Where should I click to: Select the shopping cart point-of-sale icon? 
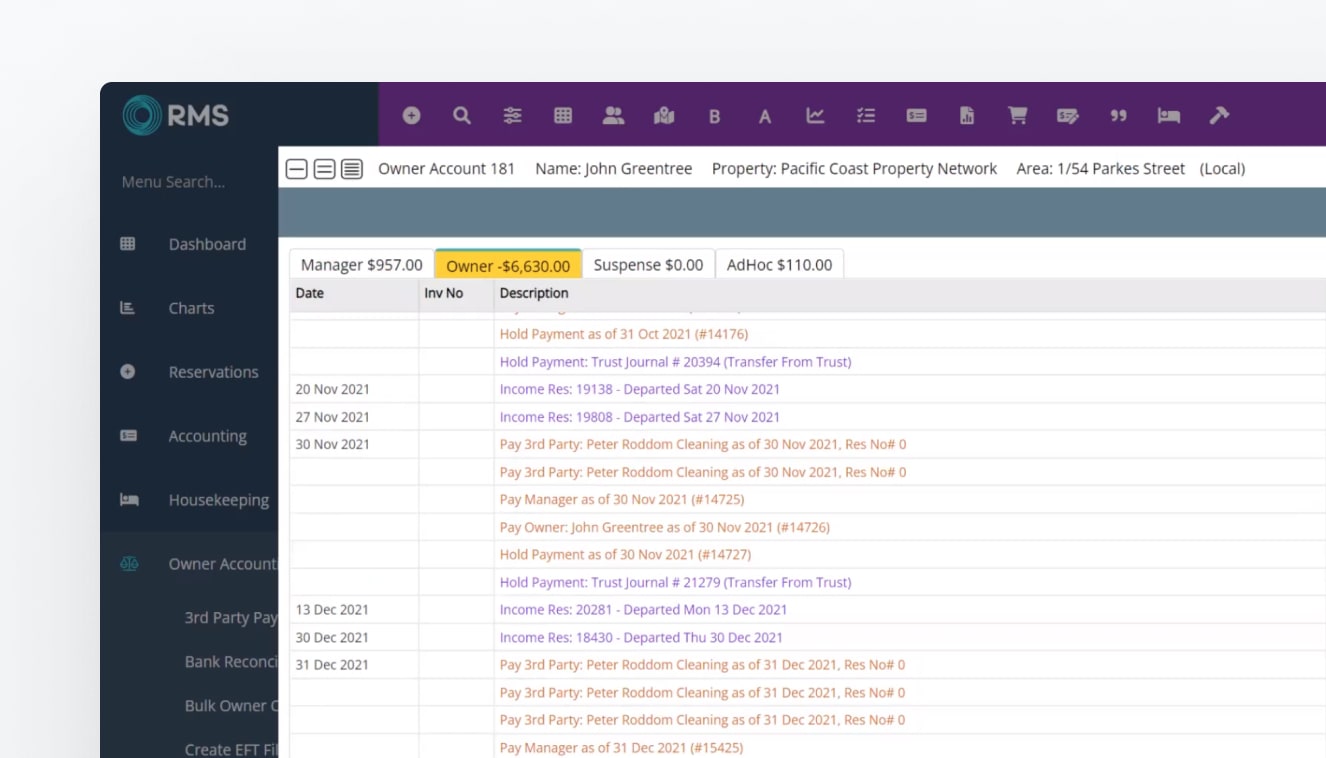click(x=1017, y=115)
